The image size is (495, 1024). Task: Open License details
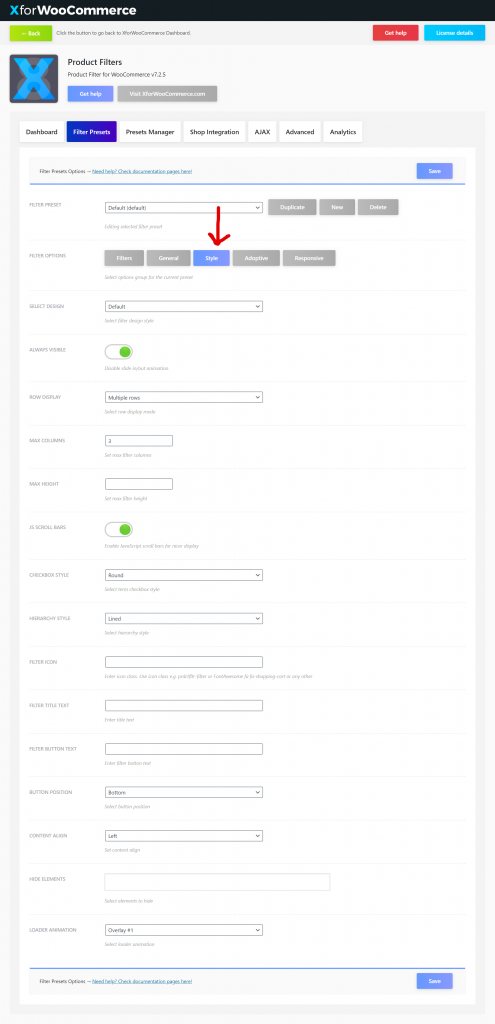pyautogui.click(x=455, y=33)
